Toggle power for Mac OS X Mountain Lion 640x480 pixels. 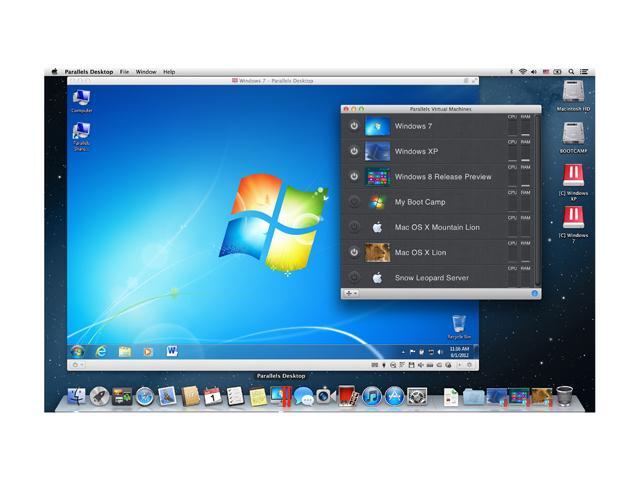click(354, 227)
